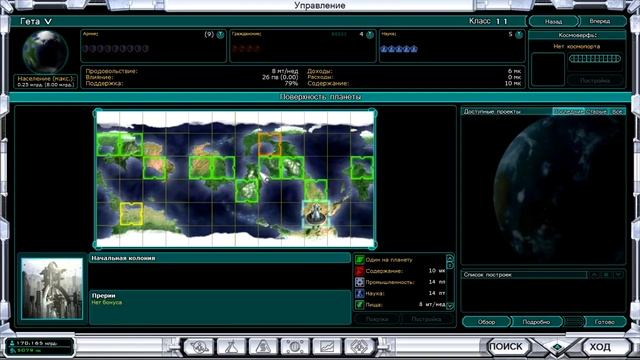The height and width of the screenshot is (360, 640).
Task: Click the Постройка button under Космоверфь
Action: [595, 80]
